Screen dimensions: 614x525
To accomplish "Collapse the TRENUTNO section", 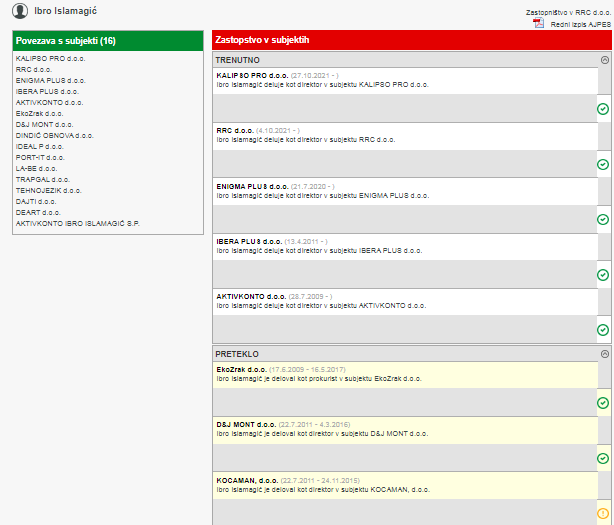I will tap(604, 60).
